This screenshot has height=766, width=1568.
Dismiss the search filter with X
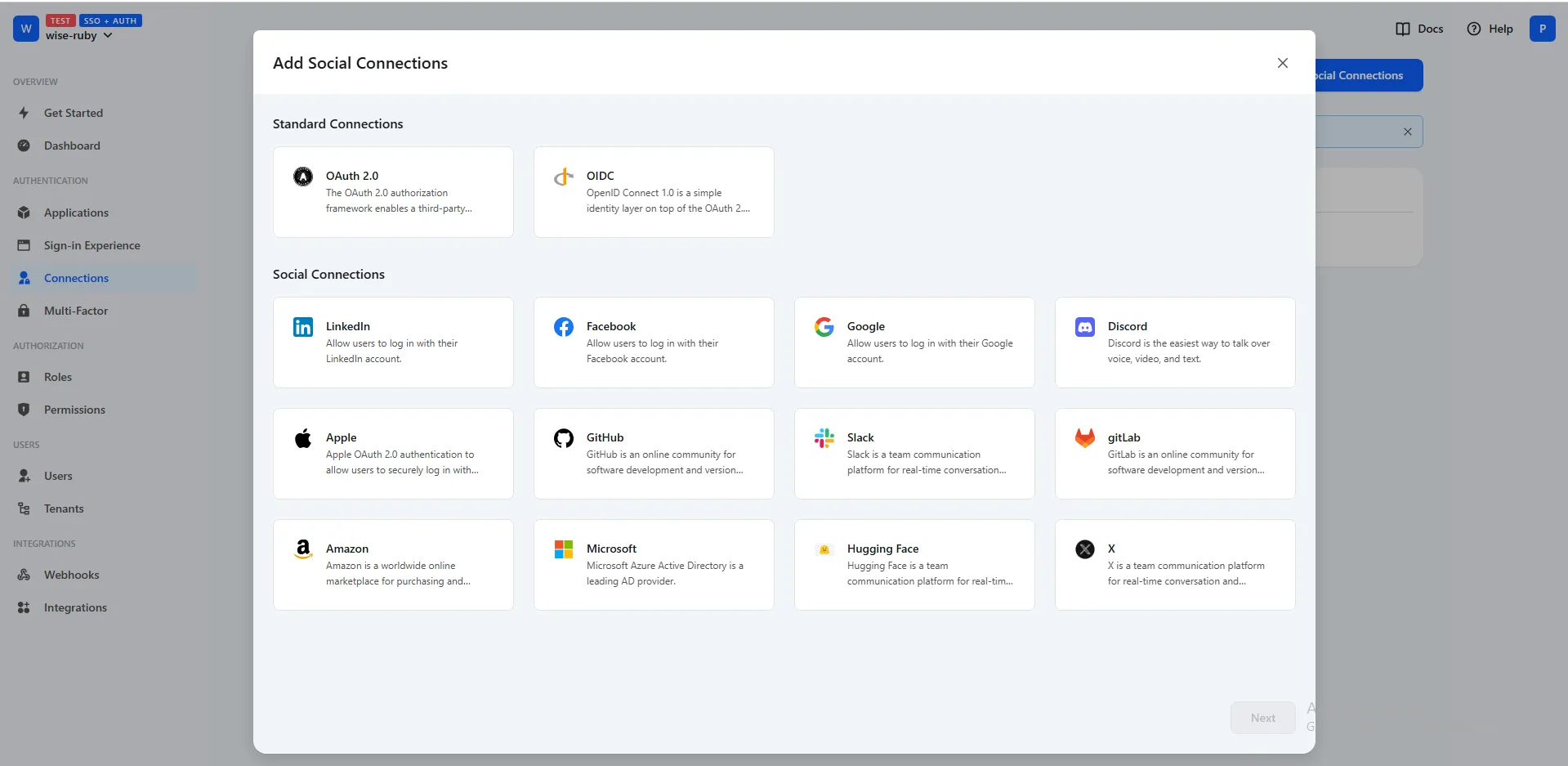point(1408,131)
